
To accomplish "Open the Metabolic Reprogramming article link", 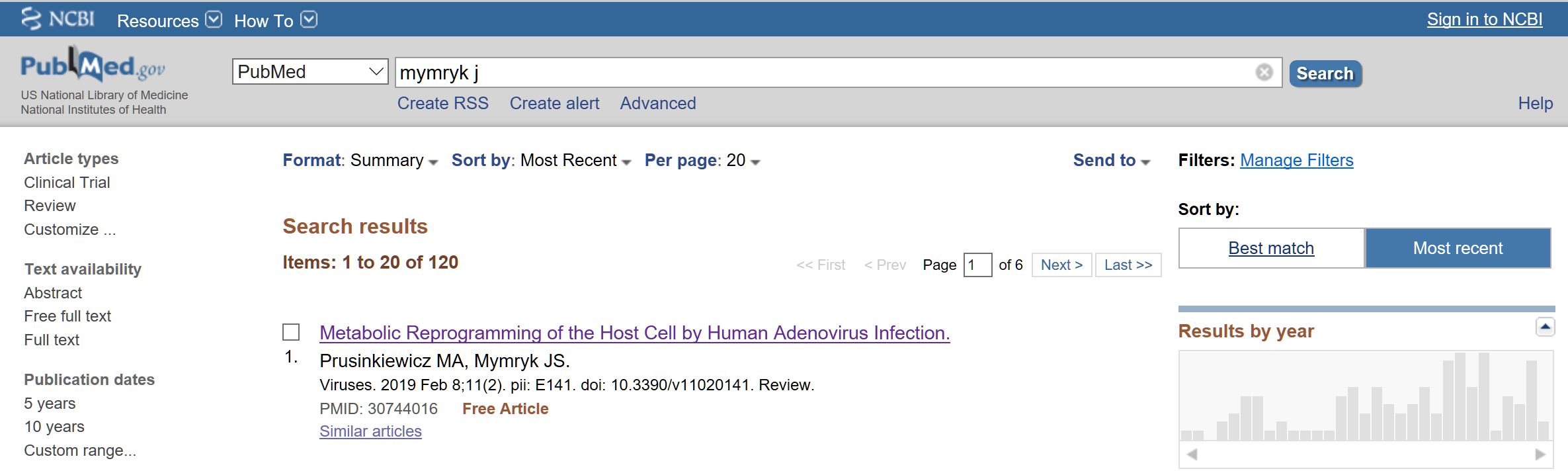I will pyautogui.click(x=634, y=333).
